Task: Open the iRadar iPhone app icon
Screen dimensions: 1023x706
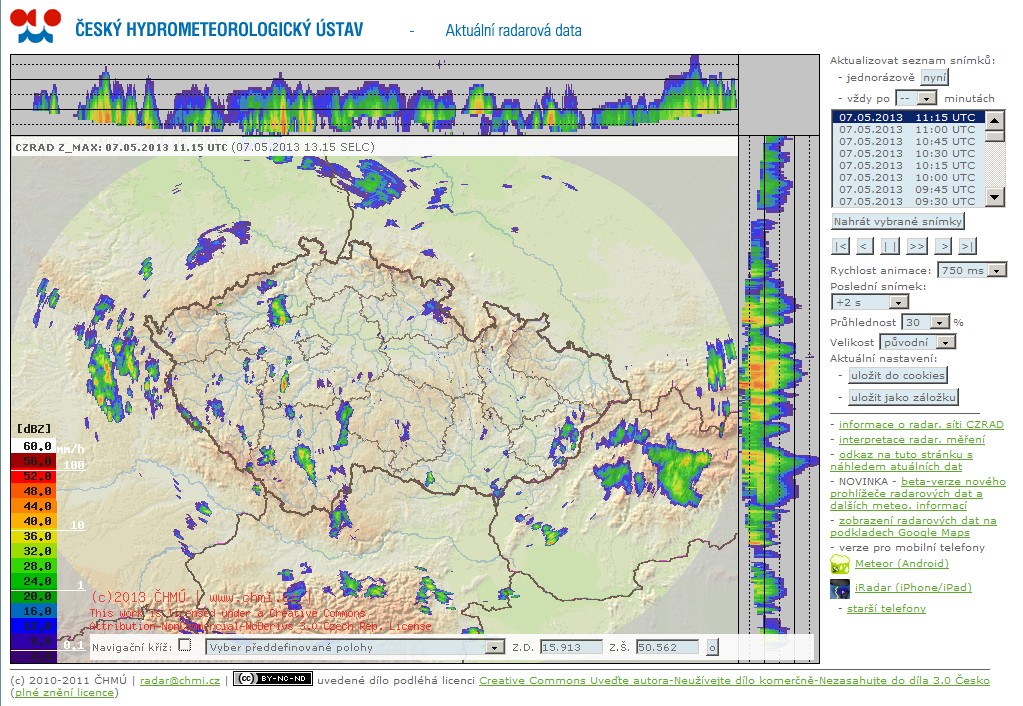Action: click(x=840, y=588)
